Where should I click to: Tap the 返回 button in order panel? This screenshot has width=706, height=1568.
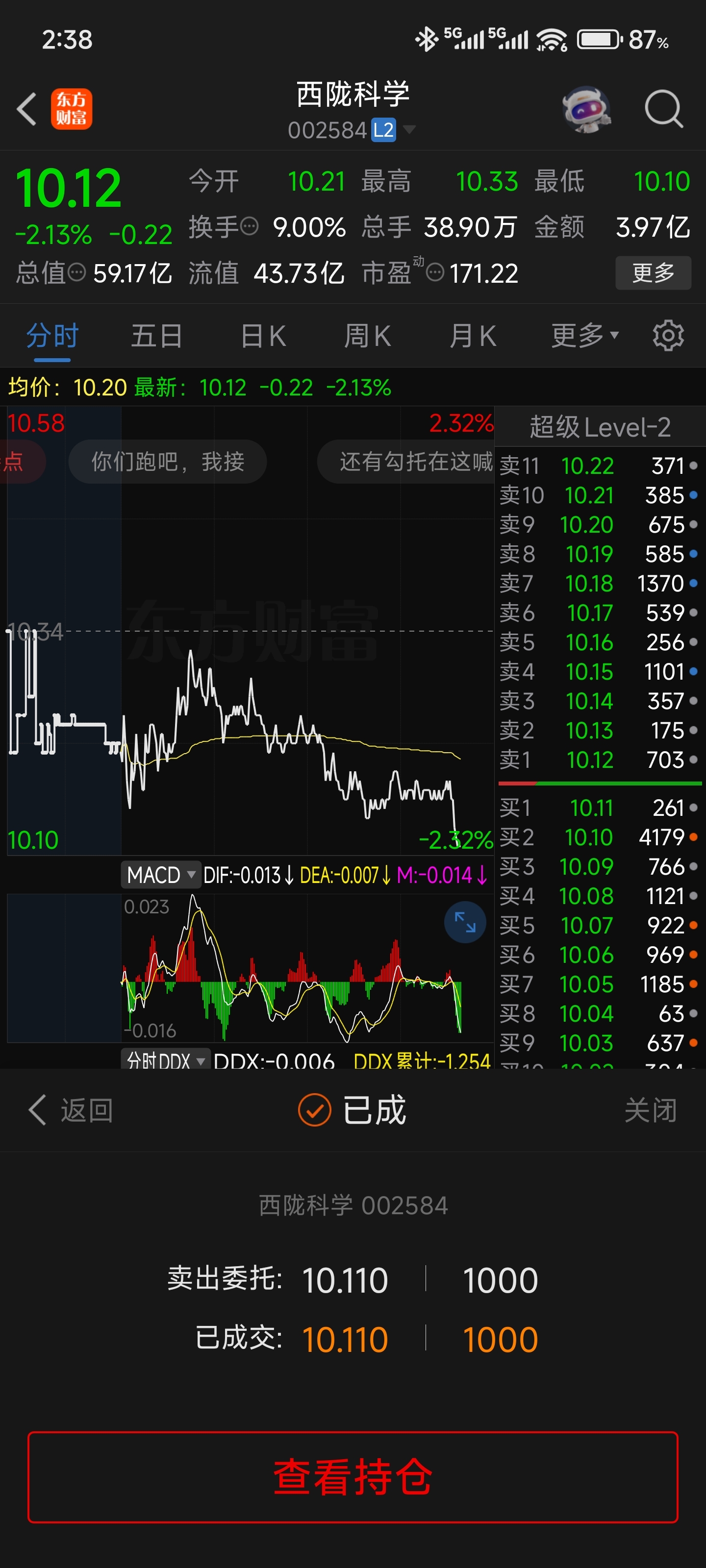70,1110
